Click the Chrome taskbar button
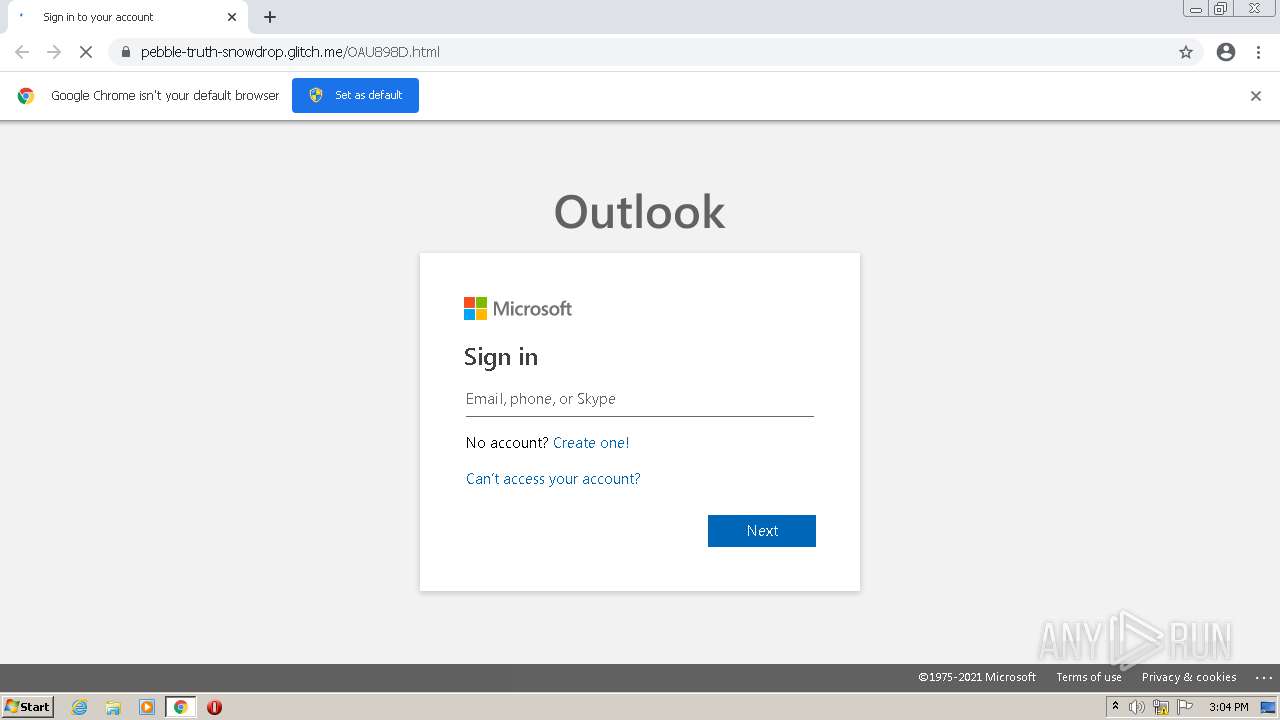Screen dimensions: 1280x720 coord(181,707)
